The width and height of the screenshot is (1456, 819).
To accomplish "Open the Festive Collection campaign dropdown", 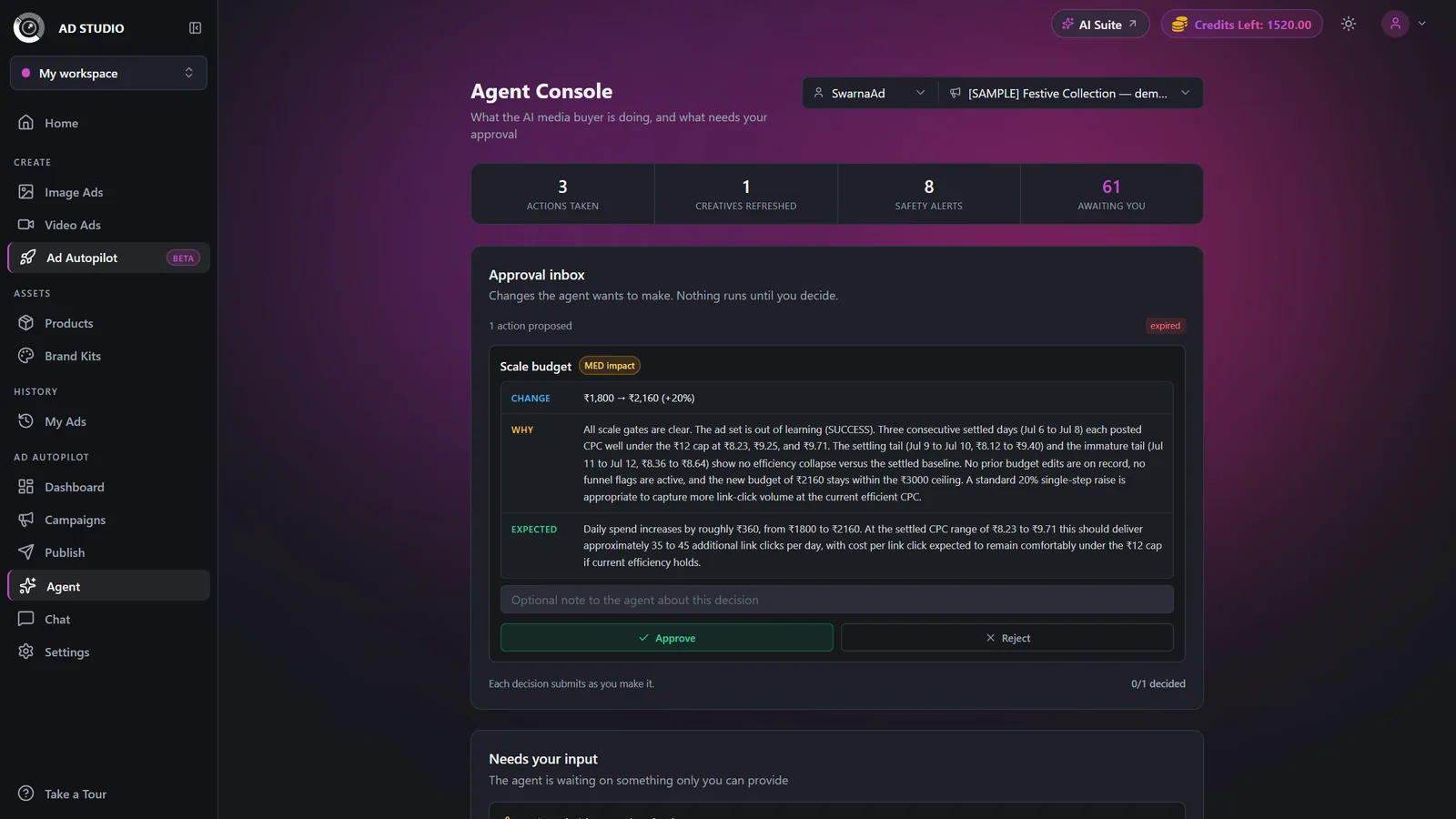I will point(1070,93).
